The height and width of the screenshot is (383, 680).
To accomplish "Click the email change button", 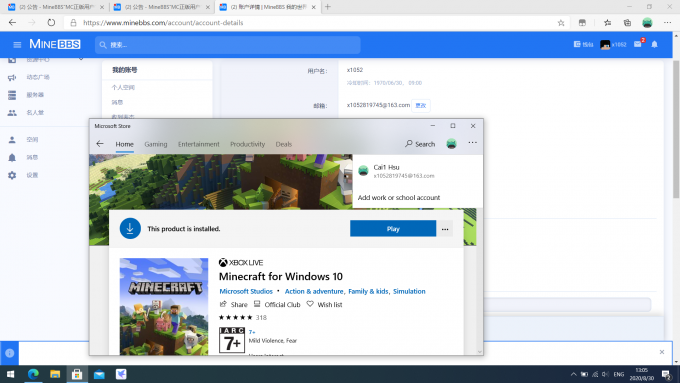I will 421,105.
